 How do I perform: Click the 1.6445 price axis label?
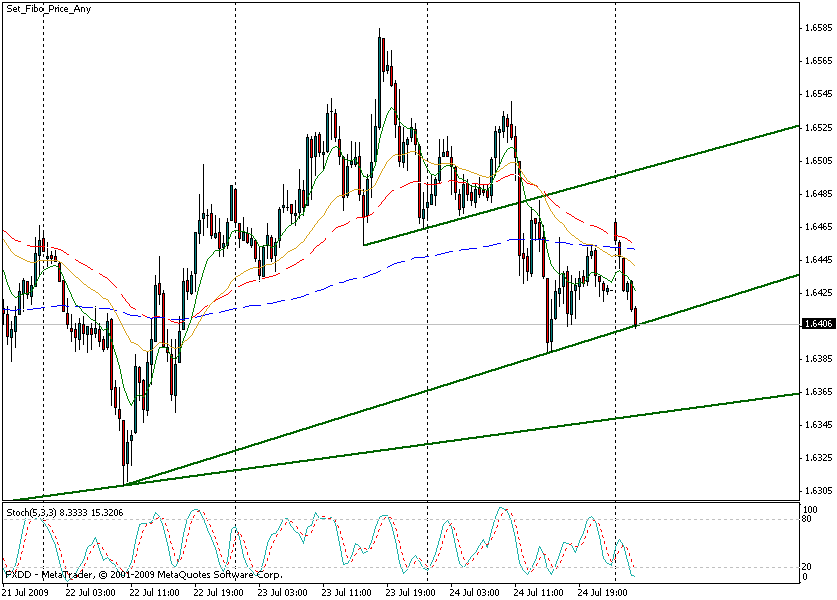coord(817,260)
